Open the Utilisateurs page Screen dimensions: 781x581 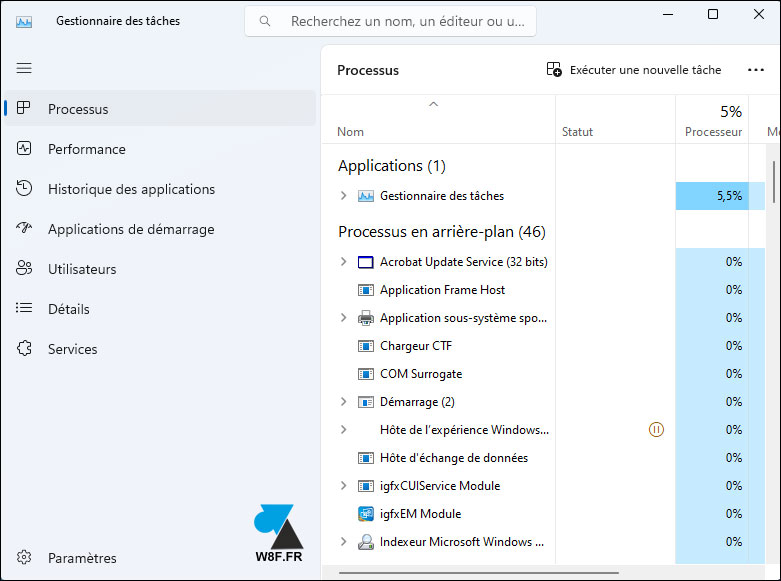[160, 269]
